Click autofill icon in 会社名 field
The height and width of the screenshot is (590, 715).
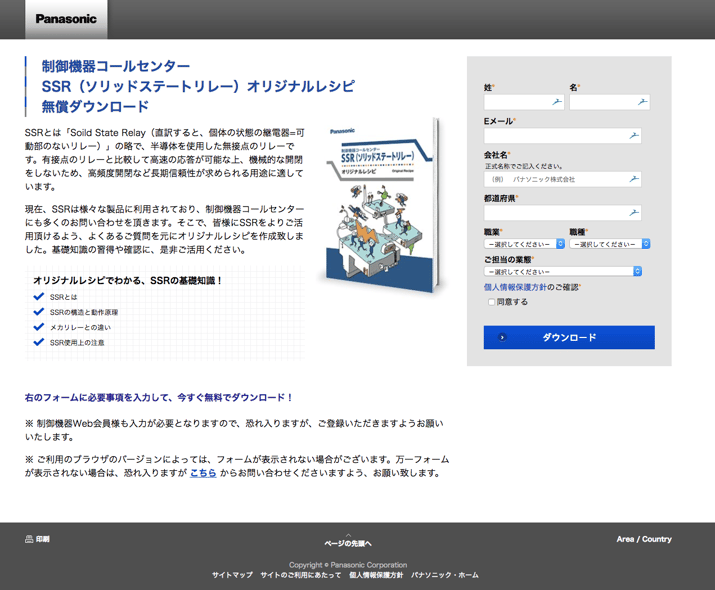pos(633,179)
